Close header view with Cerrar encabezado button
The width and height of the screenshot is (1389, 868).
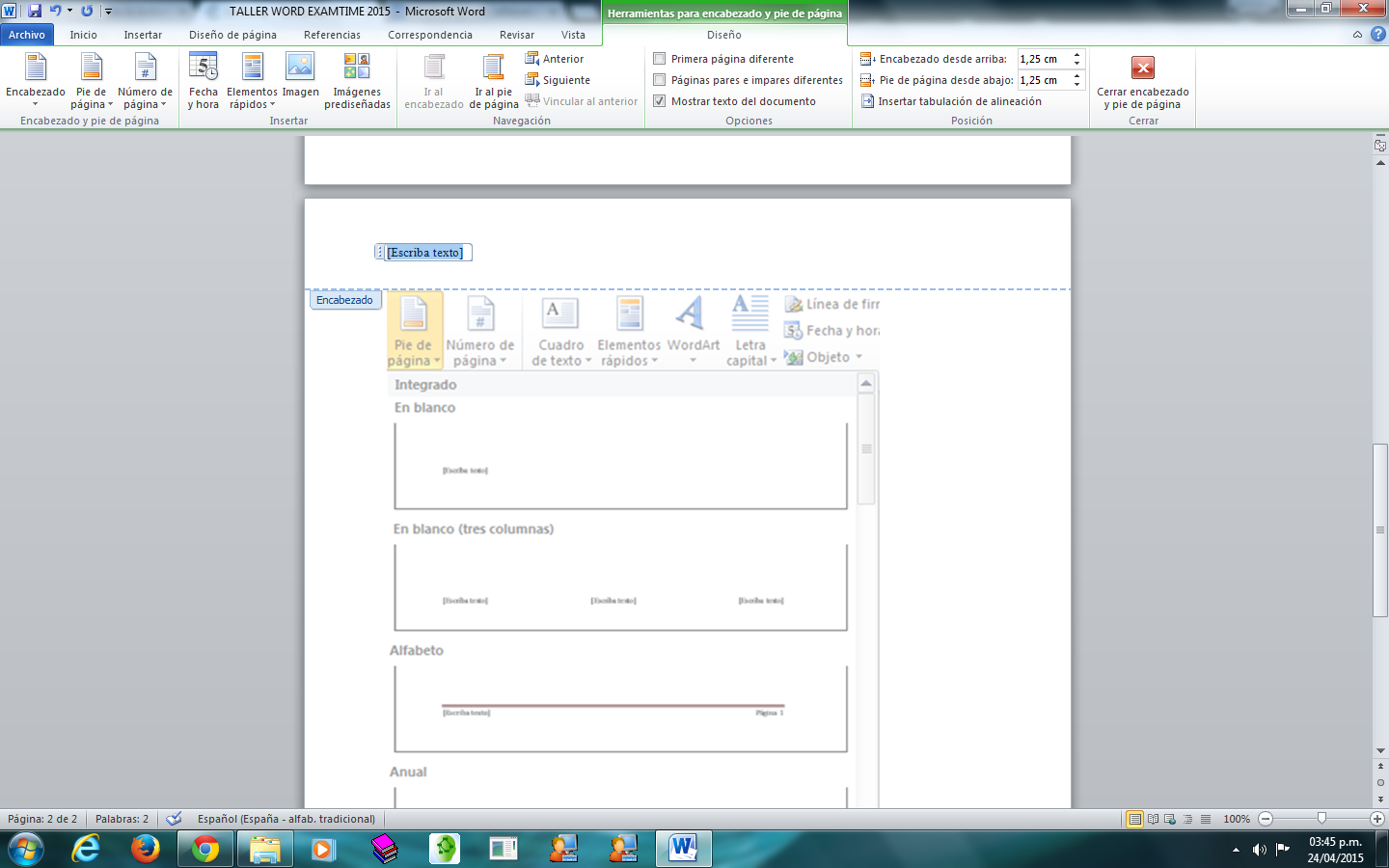pyautogui.click(x=1142, y=80)
